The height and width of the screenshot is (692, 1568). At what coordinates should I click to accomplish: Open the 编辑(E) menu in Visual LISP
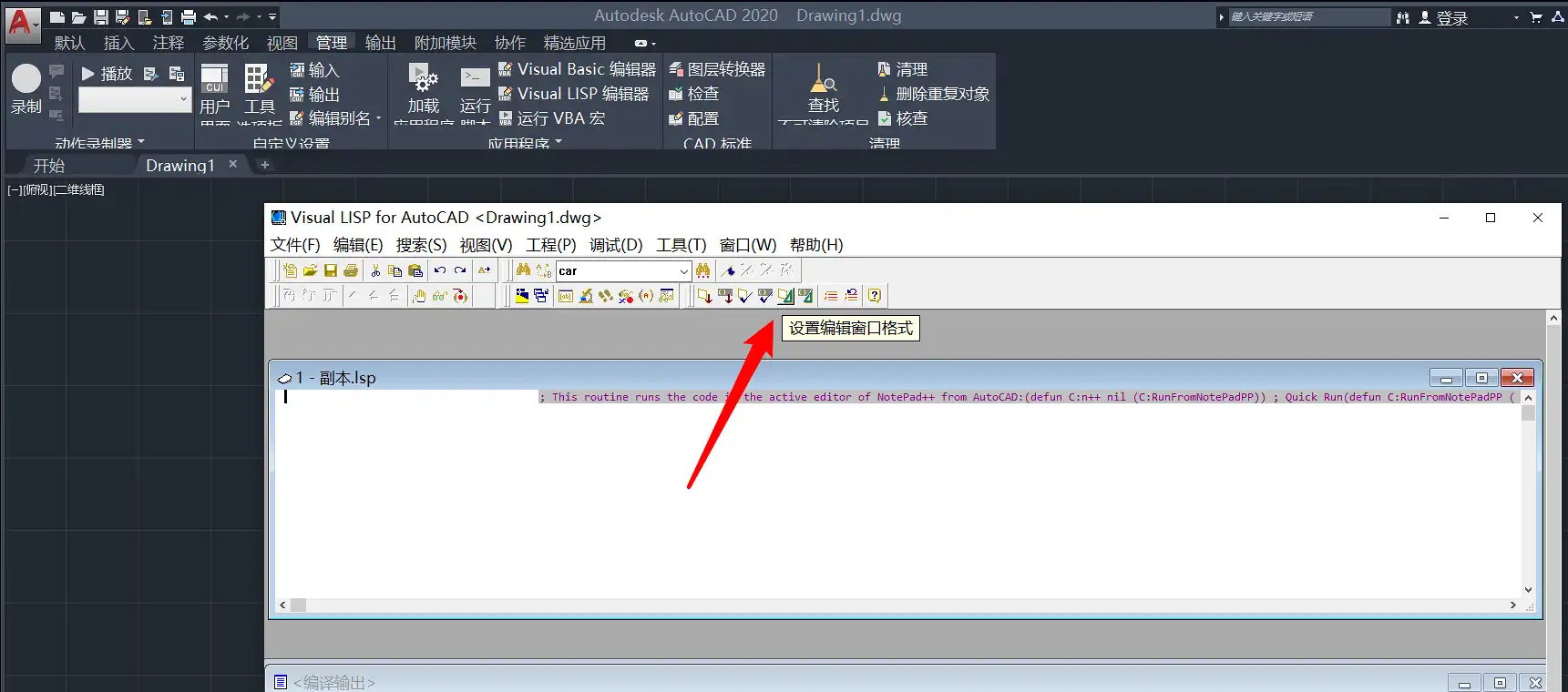[358, 245]
